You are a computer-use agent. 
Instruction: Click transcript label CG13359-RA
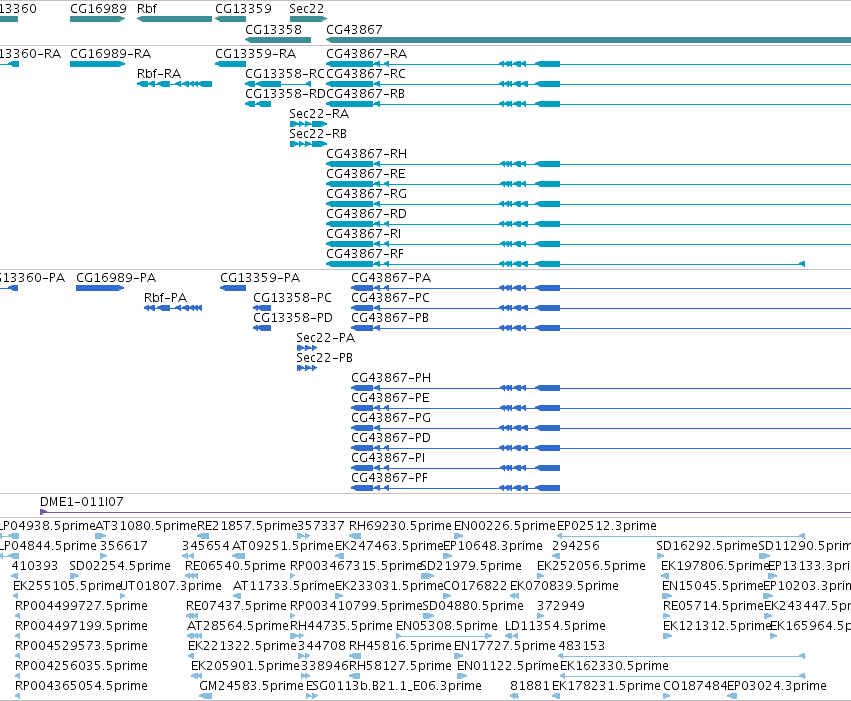coord(256,54)
